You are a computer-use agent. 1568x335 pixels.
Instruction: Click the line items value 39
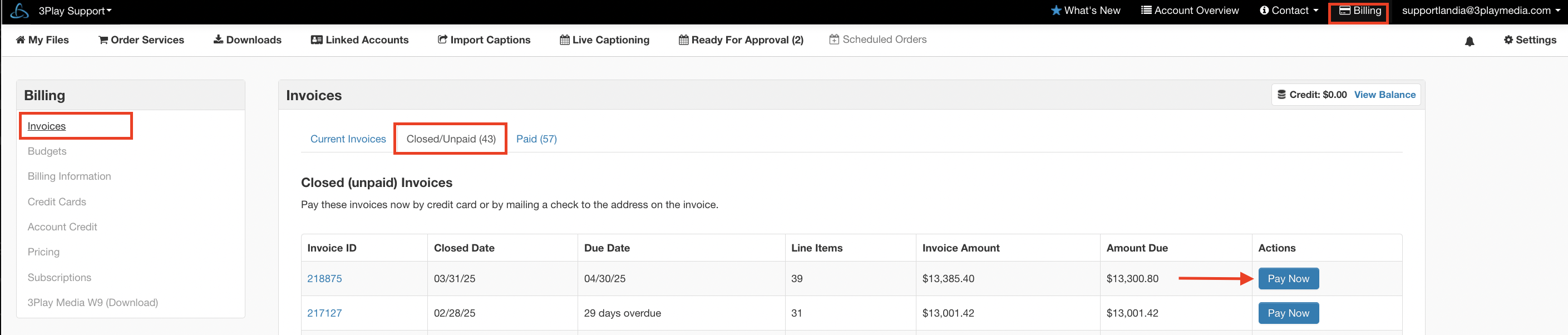pos(797,278)
